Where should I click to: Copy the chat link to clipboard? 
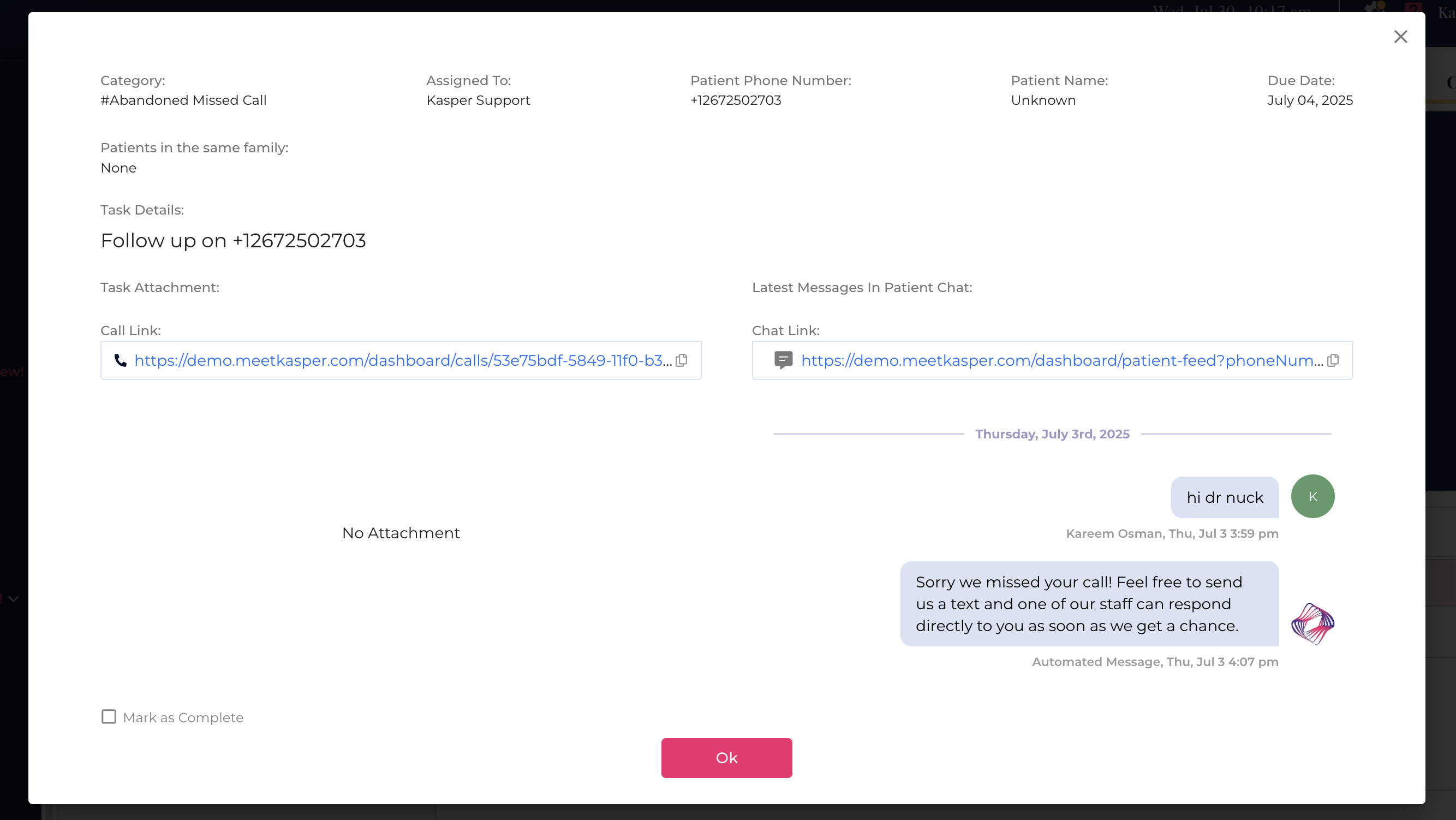1333,360
